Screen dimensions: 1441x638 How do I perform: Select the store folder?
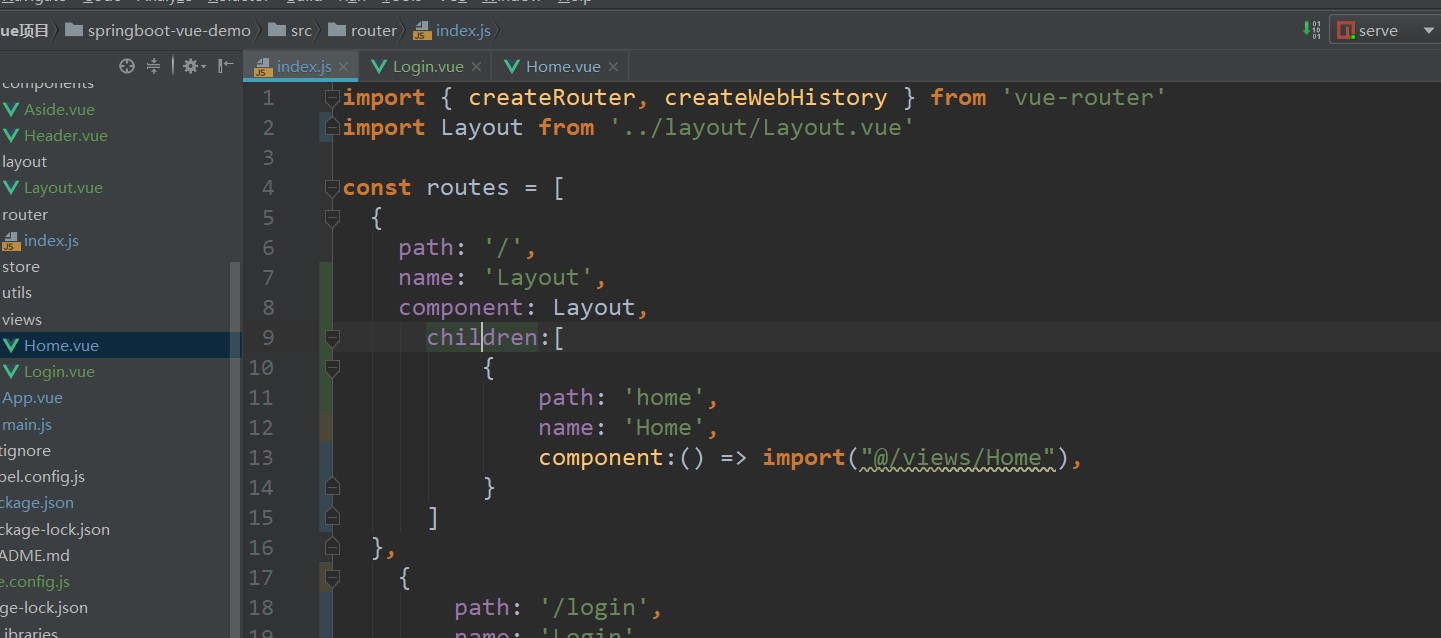point(21,266)
